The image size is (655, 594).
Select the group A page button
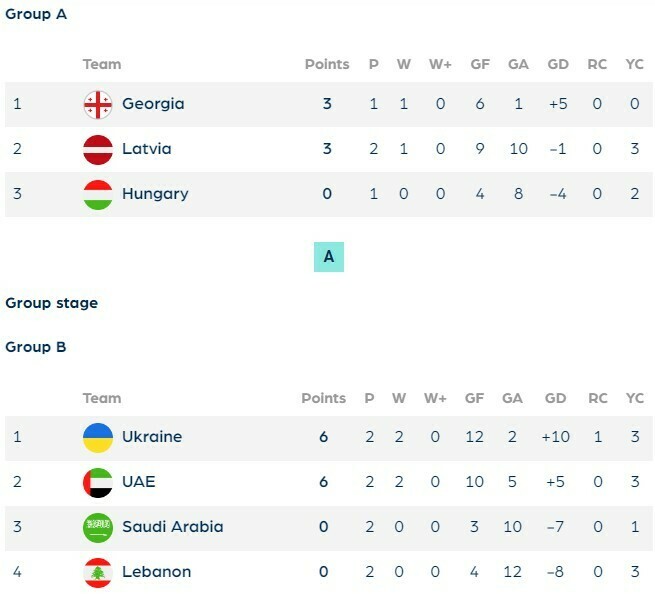pos(328,257)
